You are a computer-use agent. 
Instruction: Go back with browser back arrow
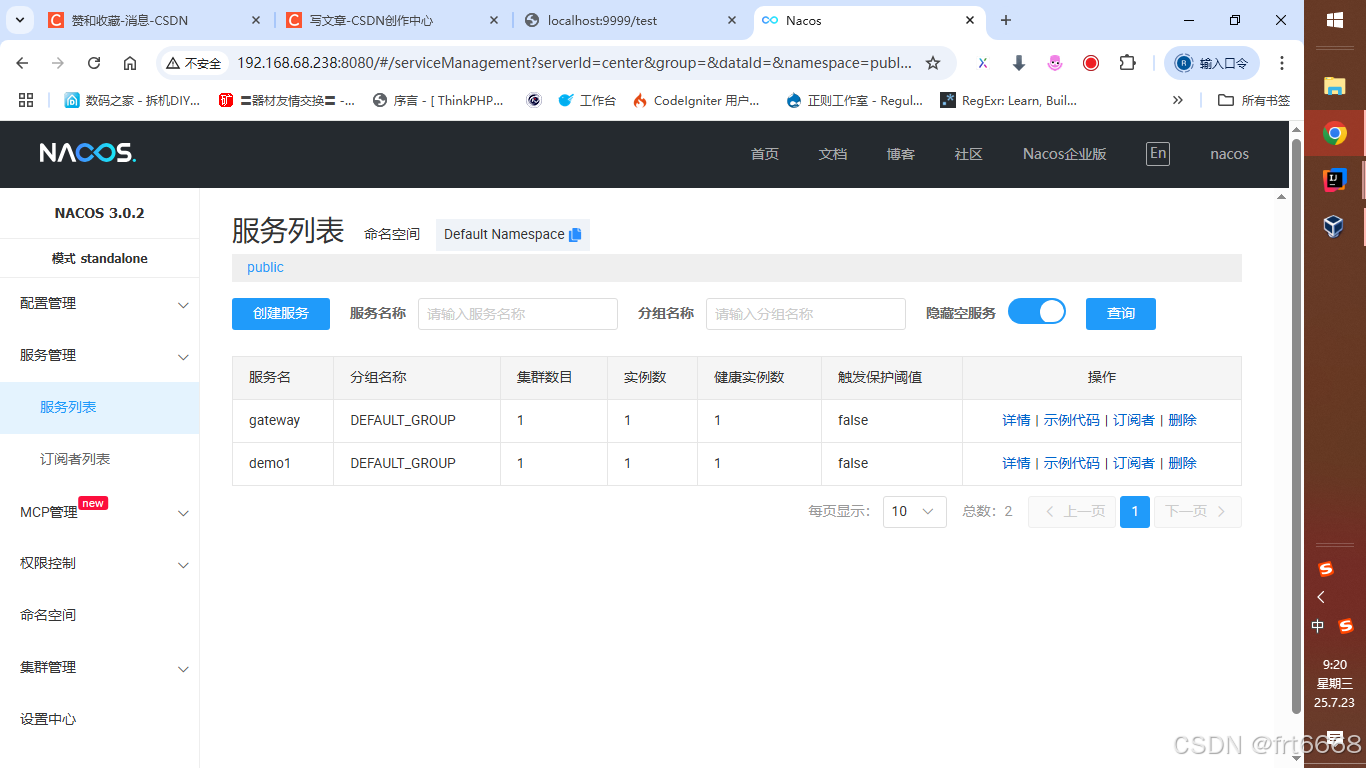coord(22,63)
